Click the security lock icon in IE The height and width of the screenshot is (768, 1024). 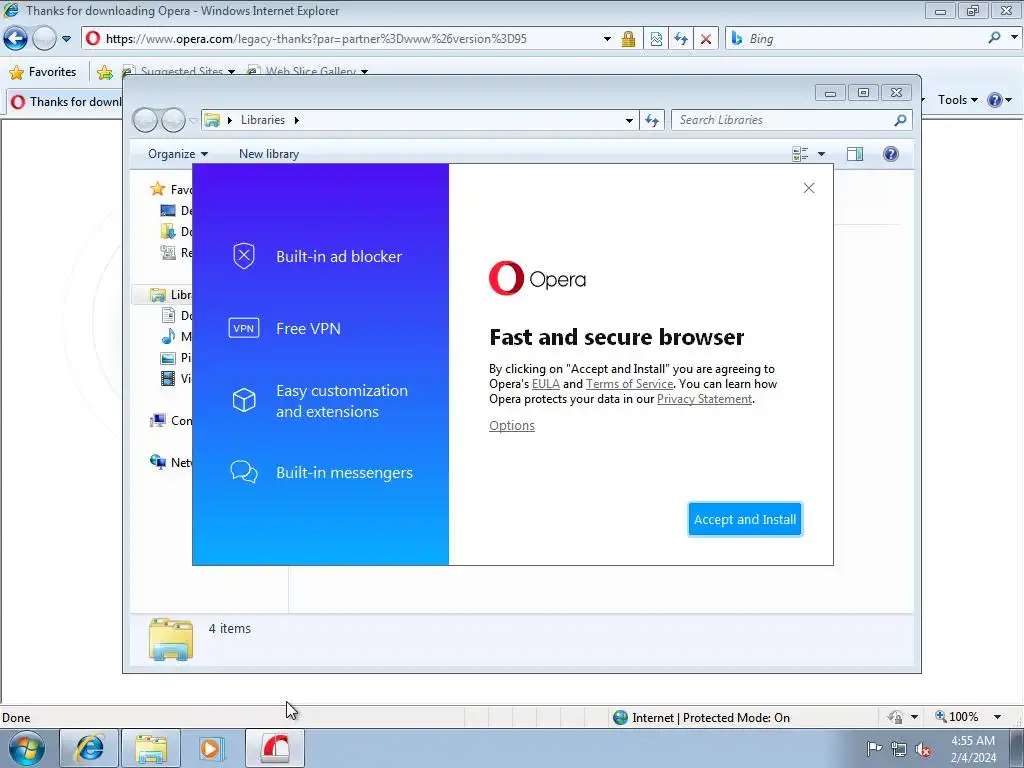(628, 39)
